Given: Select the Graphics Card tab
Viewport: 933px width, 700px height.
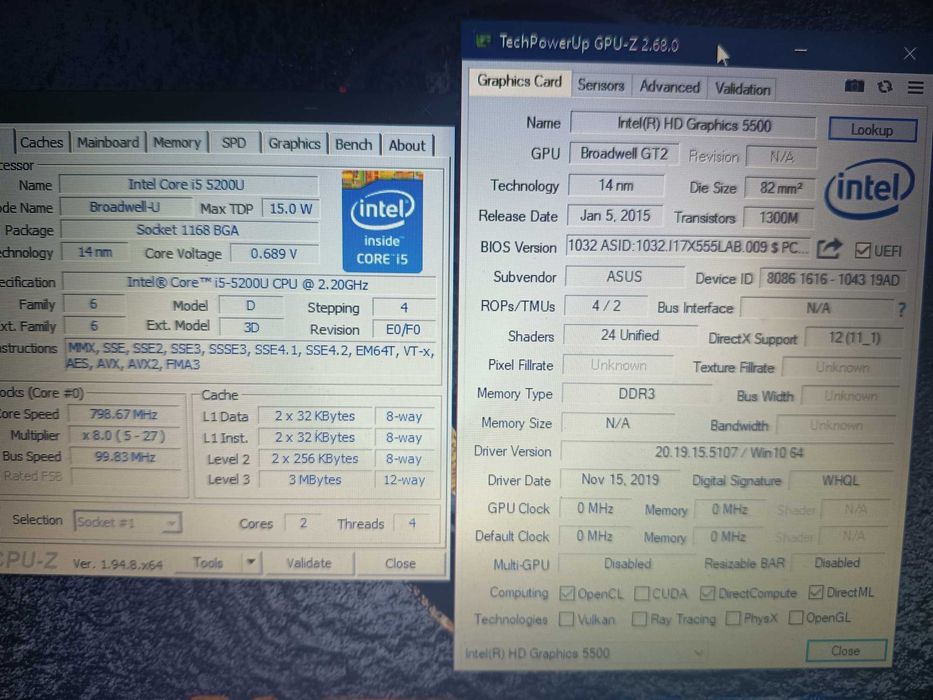Looking at the screenshot, I should coord(519,81).
